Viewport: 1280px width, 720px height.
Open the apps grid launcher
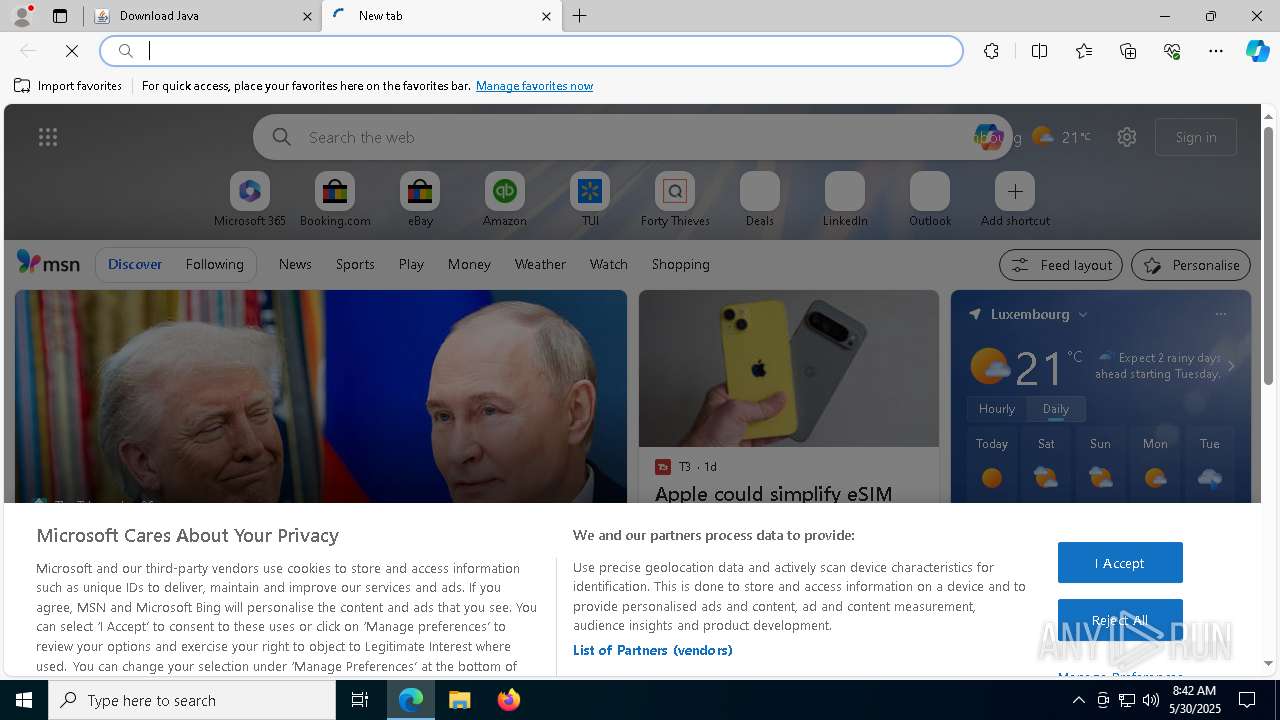(48, 137)
